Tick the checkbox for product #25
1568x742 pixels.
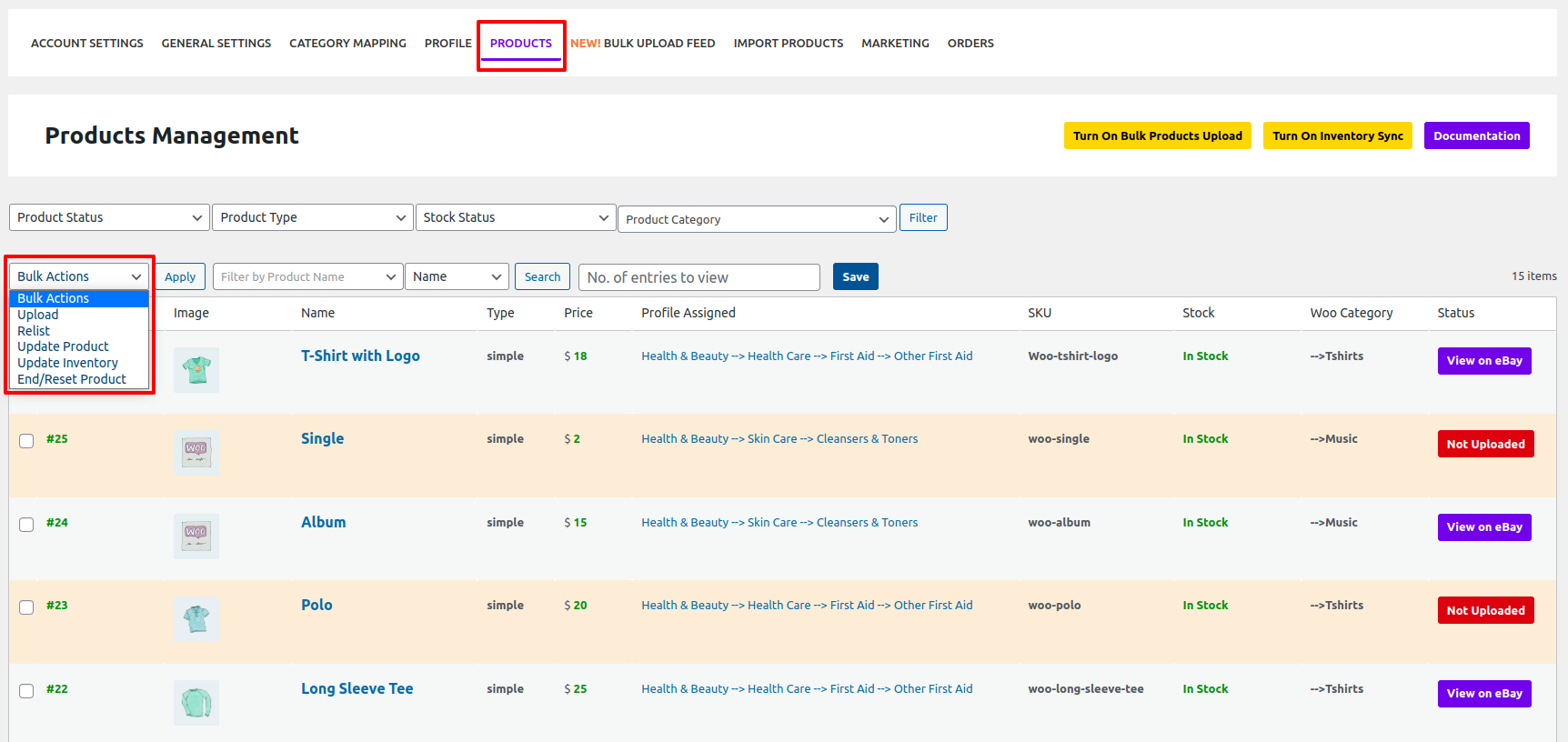pyautogui.click(x=26, y=441)
